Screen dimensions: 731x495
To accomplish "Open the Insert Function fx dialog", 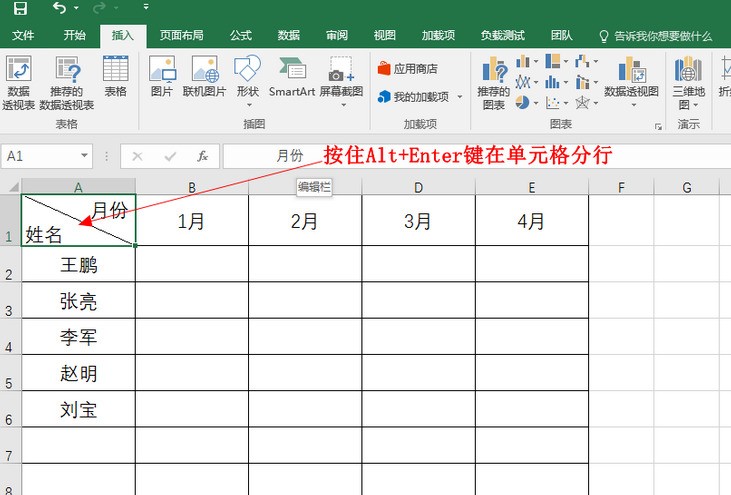I will point(202,156).
